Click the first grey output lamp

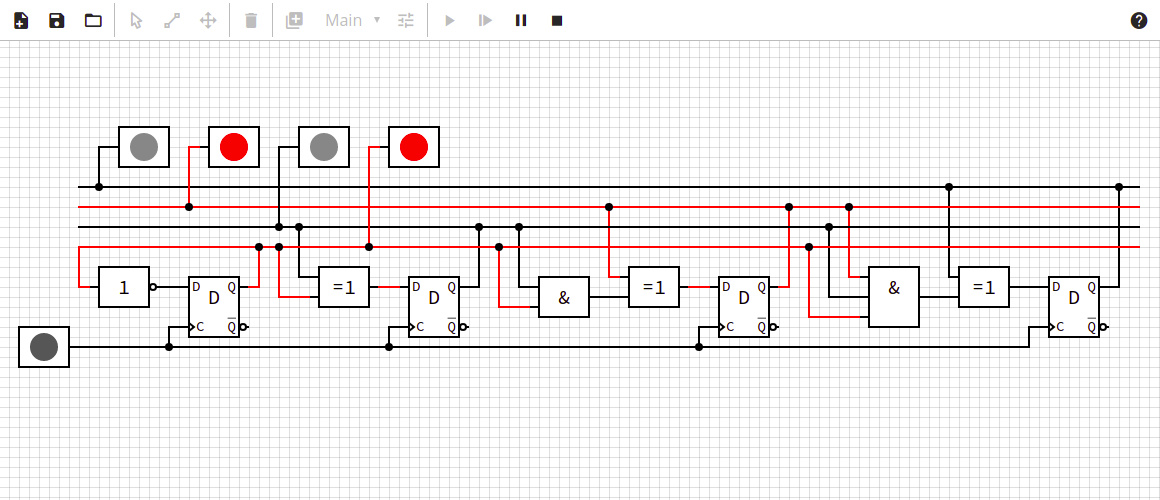144,147
